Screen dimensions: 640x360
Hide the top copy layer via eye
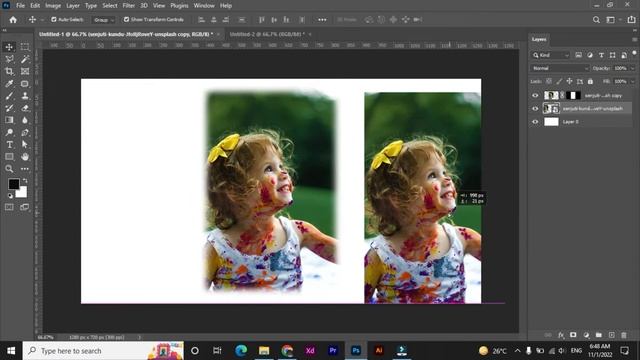(535, 96)
